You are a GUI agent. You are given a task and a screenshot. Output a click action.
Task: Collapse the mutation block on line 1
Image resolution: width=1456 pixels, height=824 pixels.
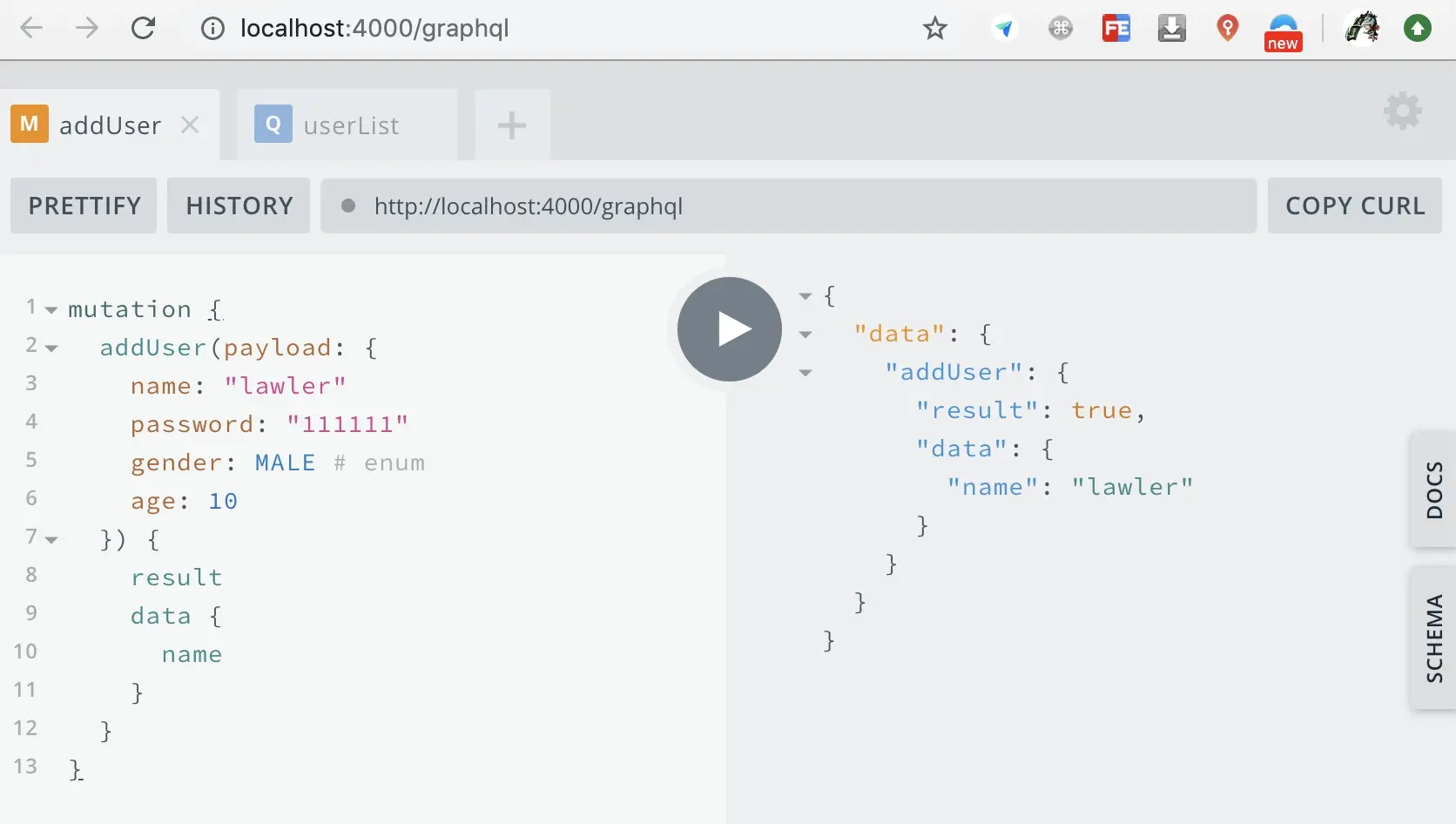point(51,310)
